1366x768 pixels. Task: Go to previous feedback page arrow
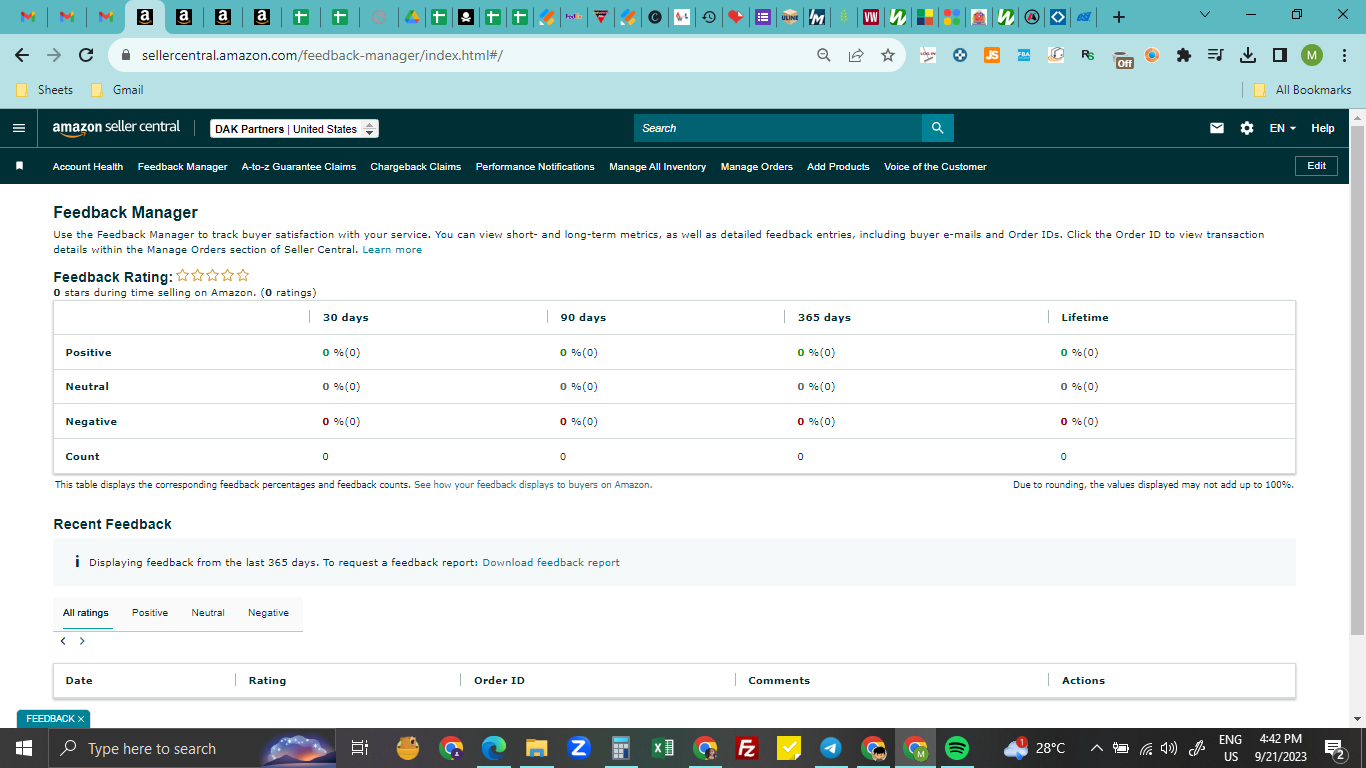pos(63,641)
